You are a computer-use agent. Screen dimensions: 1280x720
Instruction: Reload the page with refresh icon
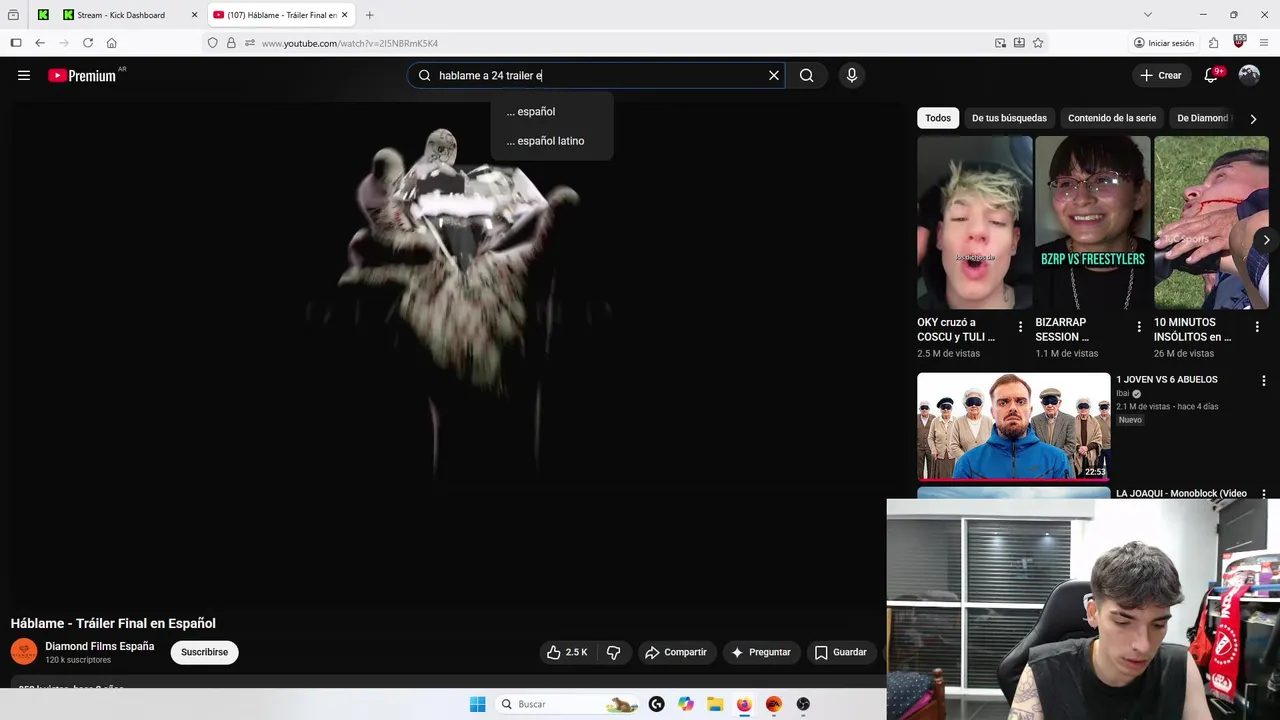click(x=88, y=43)
